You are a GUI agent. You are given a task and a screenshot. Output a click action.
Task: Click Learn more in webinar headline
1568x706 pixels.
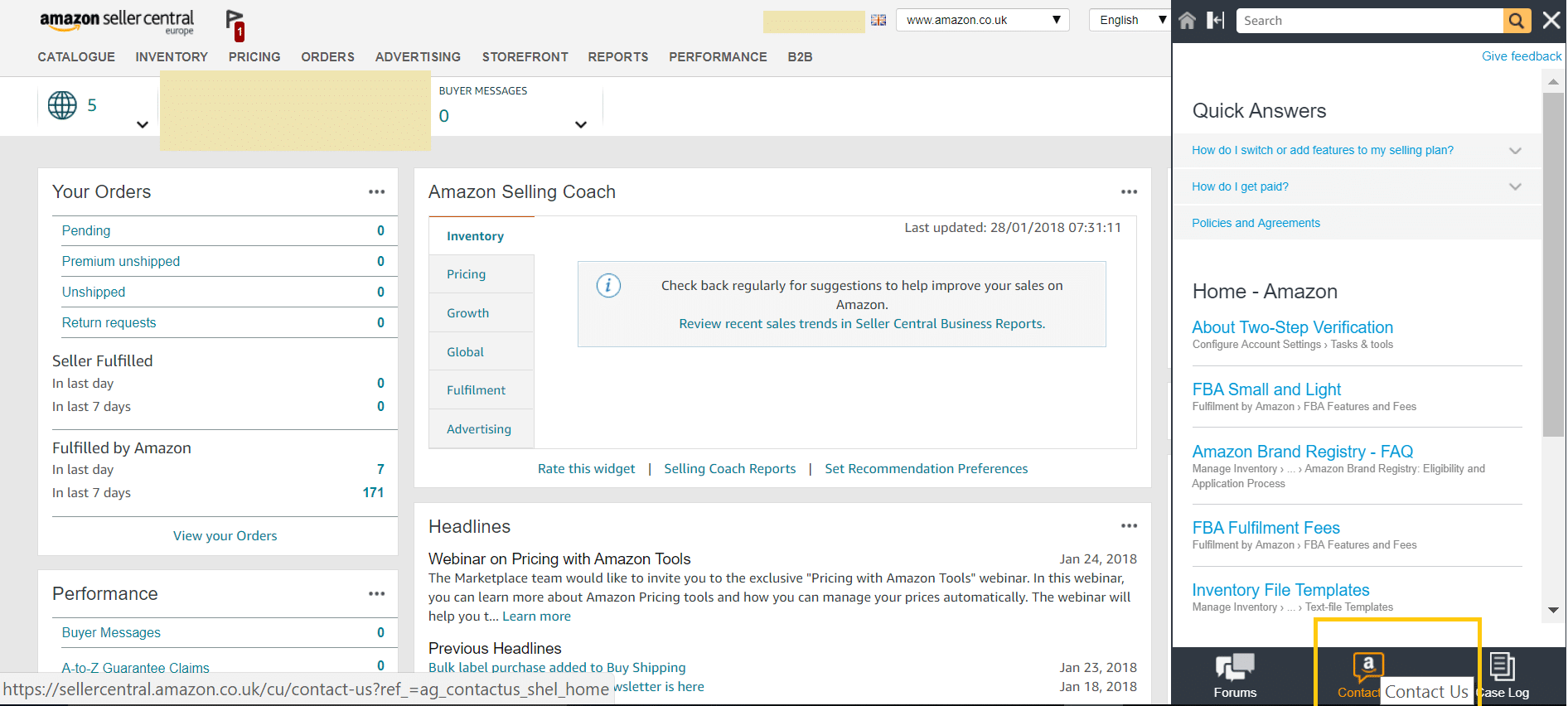pos(536,617)
